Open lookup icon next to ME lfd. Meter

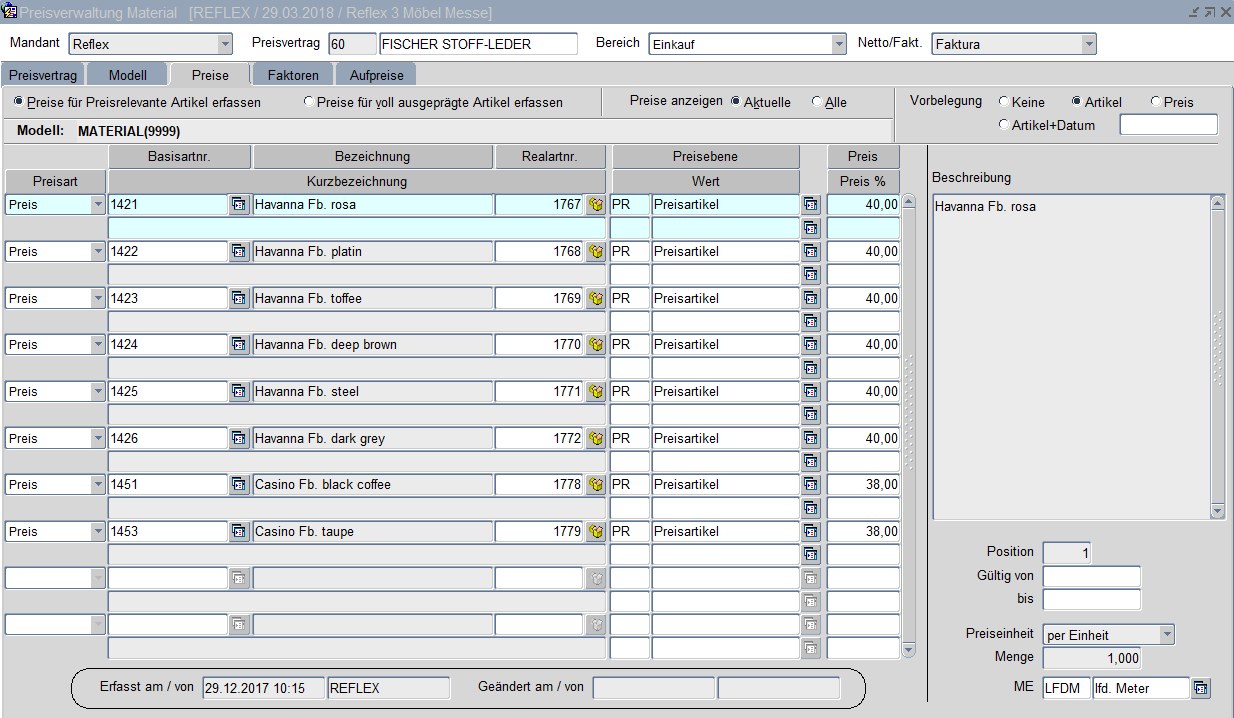point(1201,688)
